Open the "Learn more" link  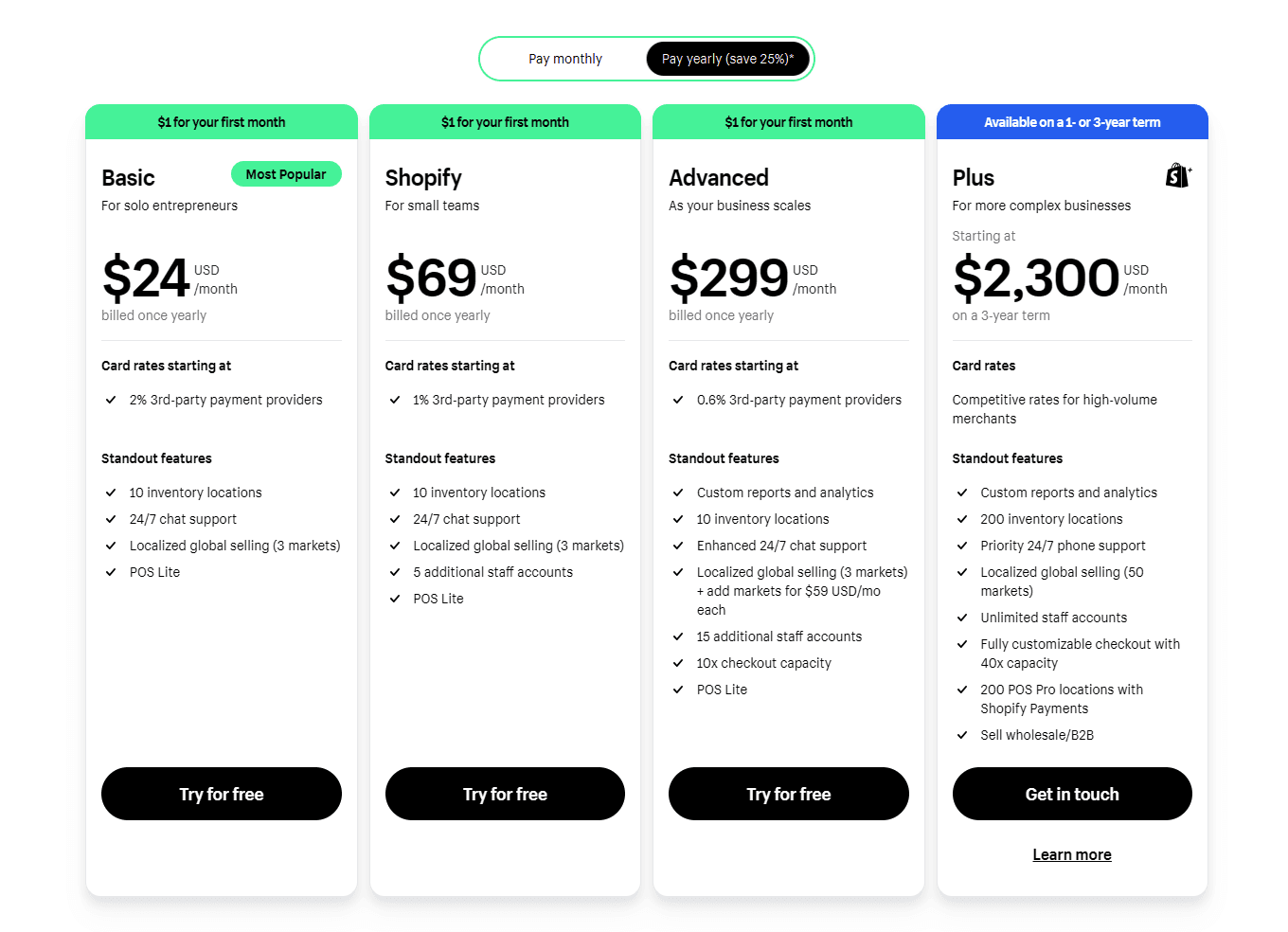[x=1071, y=853]
